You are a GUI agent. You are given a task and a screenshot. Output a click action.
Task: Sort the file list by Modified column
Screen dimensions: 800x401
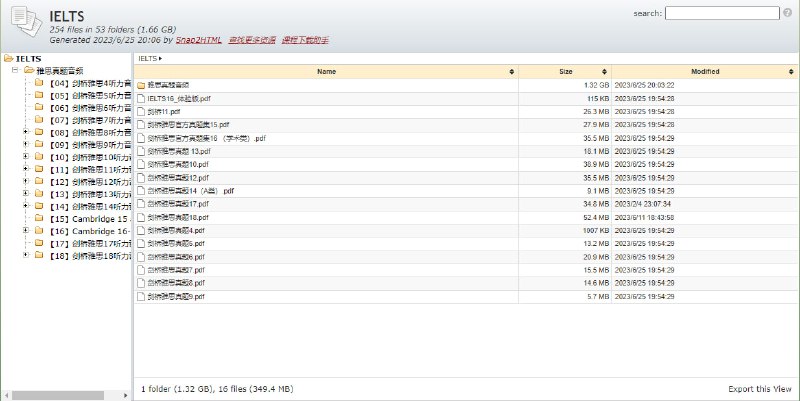tap(704, 72)
